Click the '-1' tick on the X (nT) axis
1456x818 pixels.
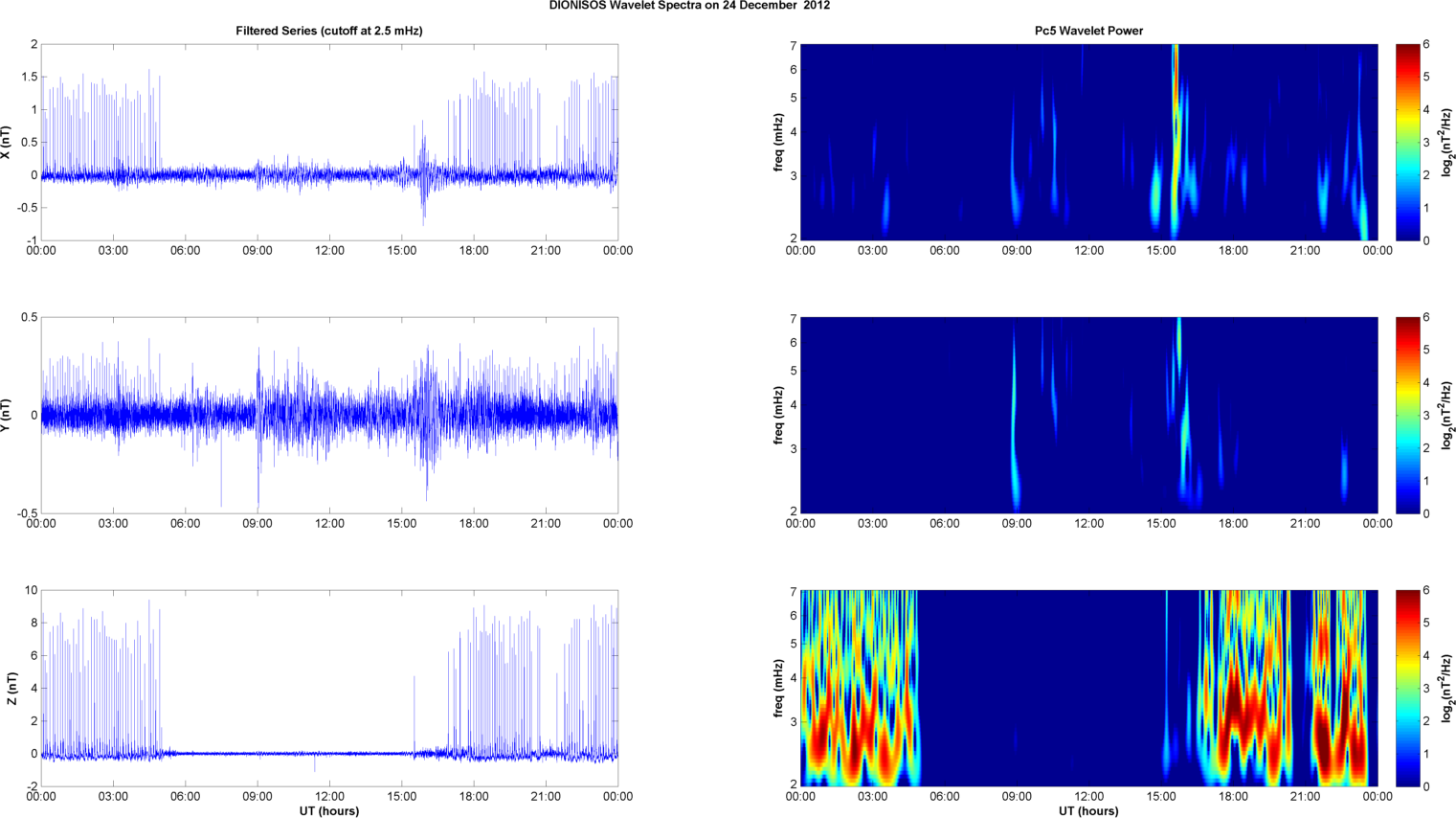[32, 240]
